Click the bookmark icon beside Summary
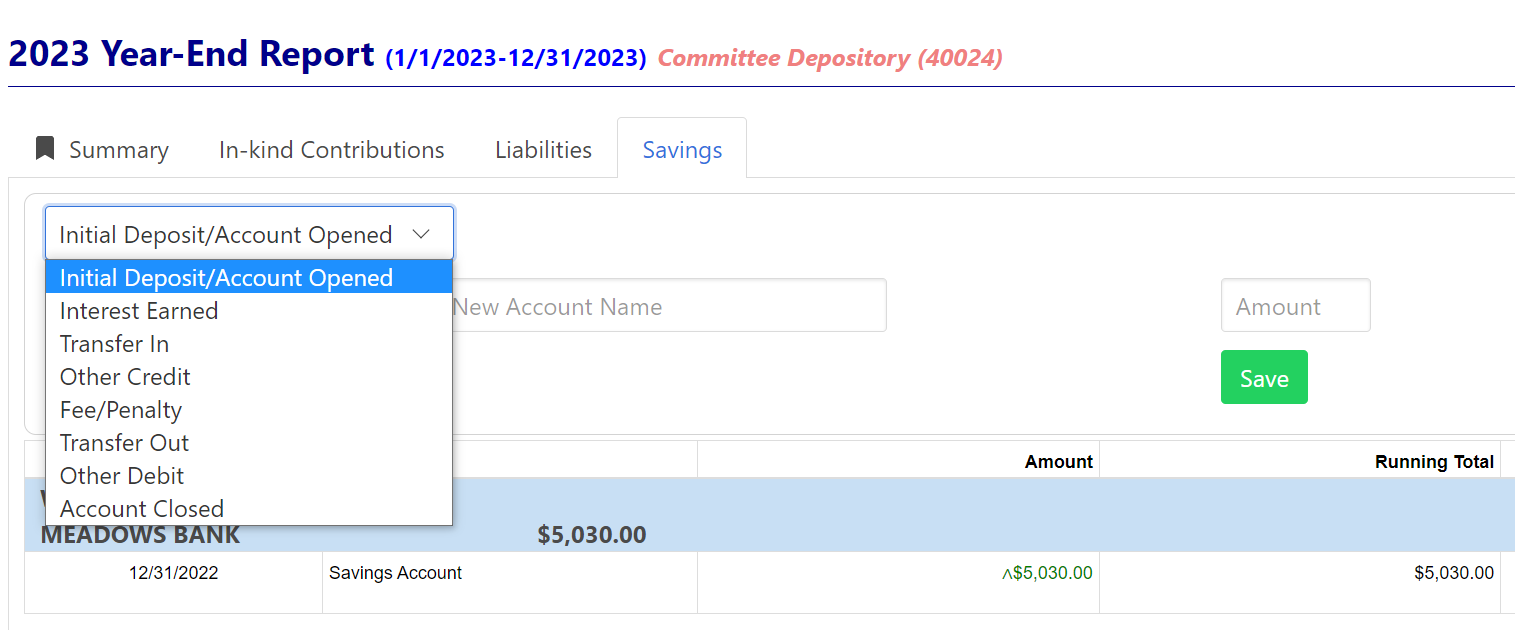The image size is (1515, 630). [x=44, y=149]
